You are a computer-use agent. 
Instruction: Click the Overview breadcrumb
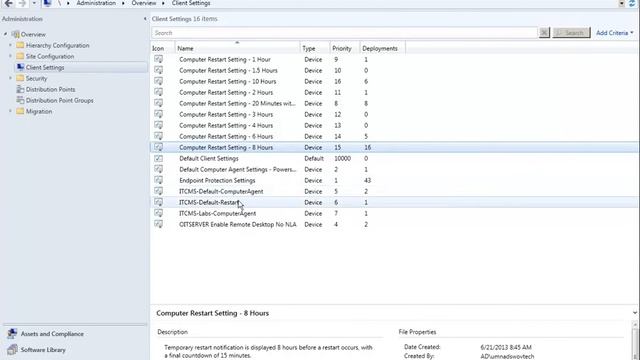[x=144, y=3]
